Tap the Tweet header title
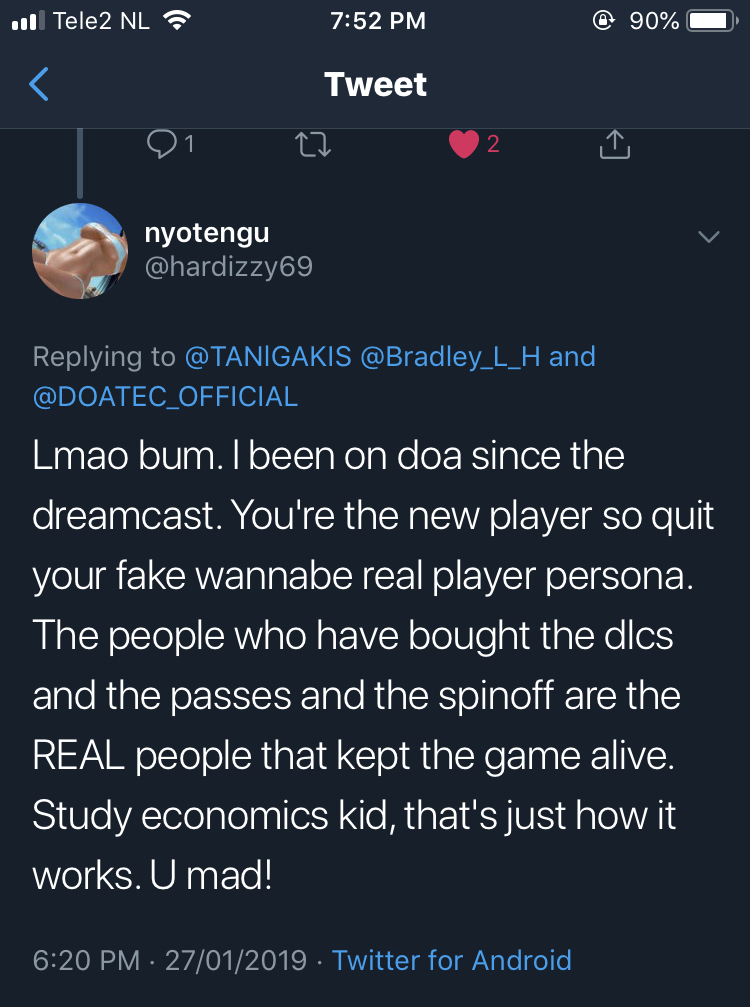The width and height of the screenshot is (750, 1007). tap(375, 85)
